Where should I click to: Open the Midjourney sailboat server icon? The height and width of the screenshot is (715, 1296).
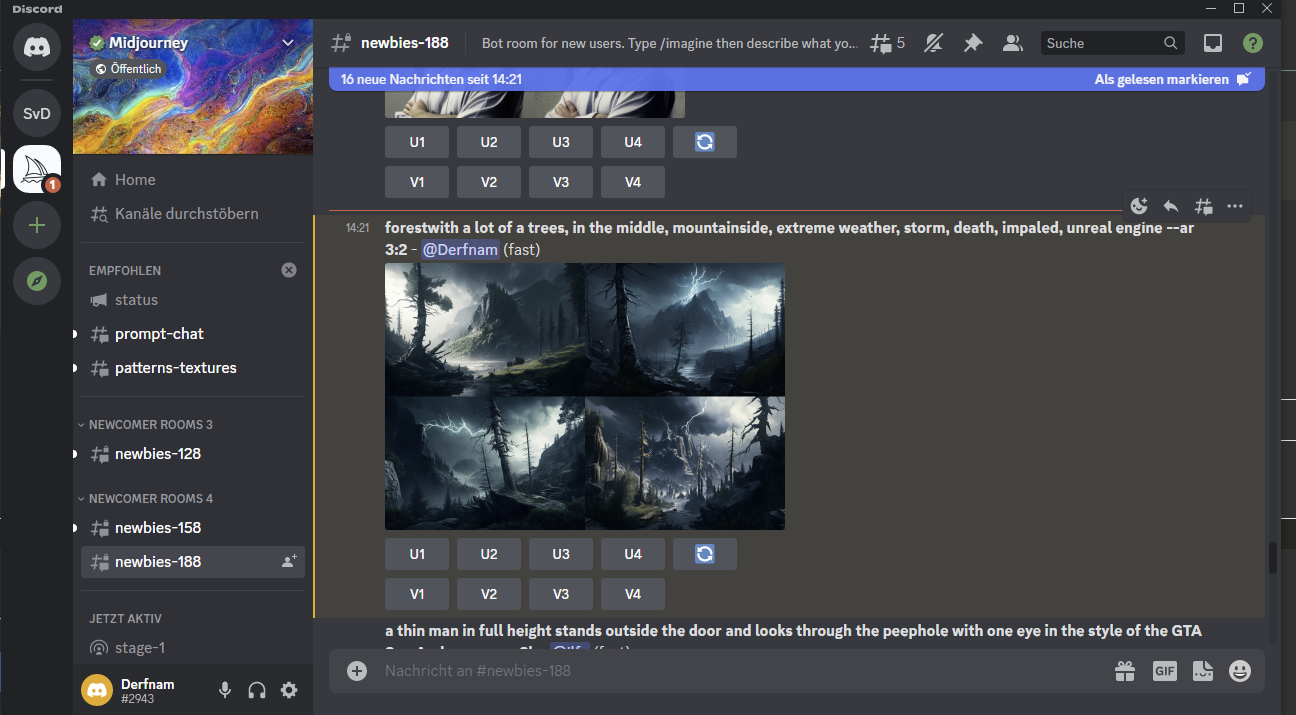tap(37, 169)
